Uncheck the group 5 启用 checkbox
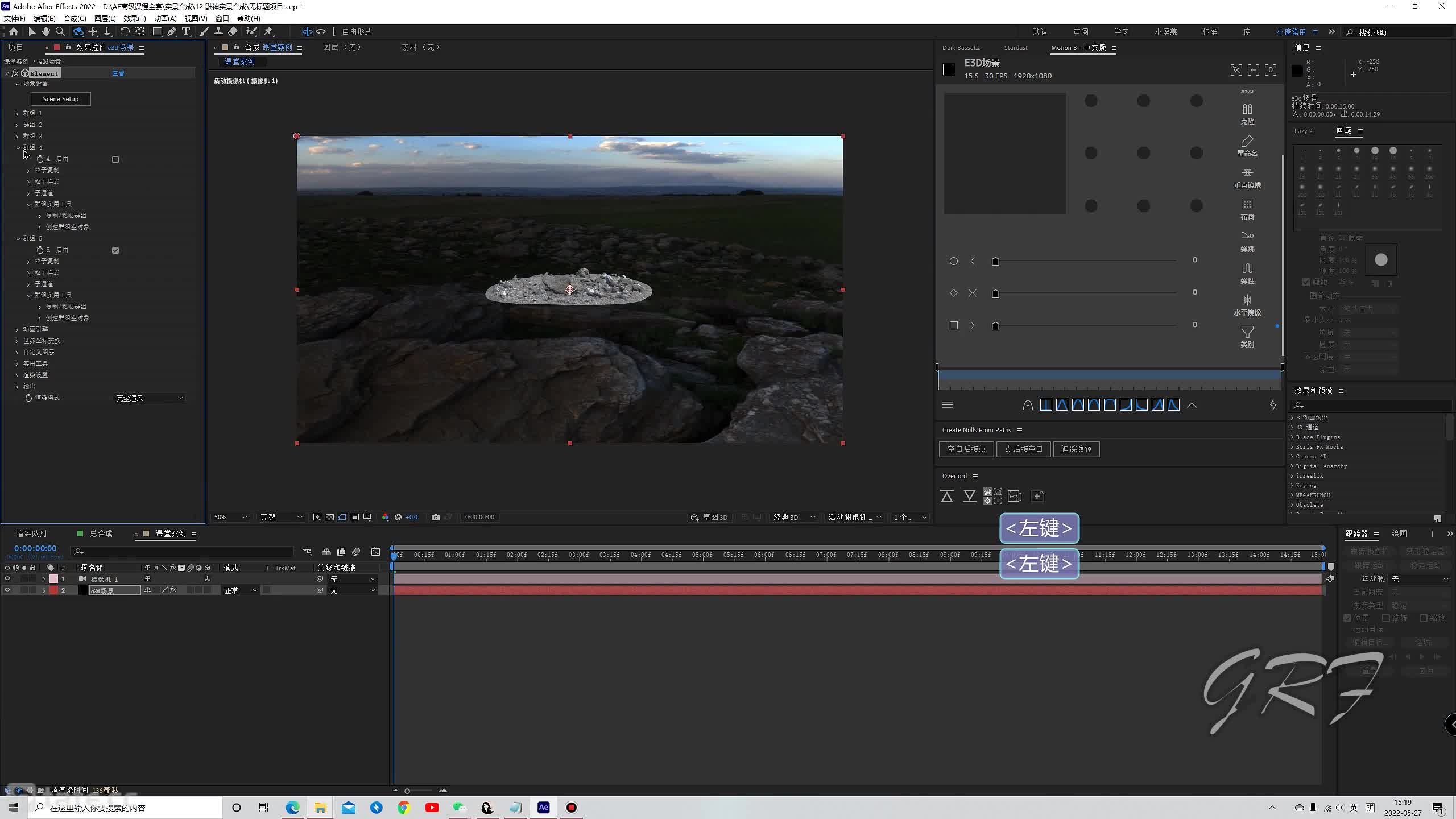Image resolution: width=1456 pixels, height=819 pixels. (x=115, y=250)
